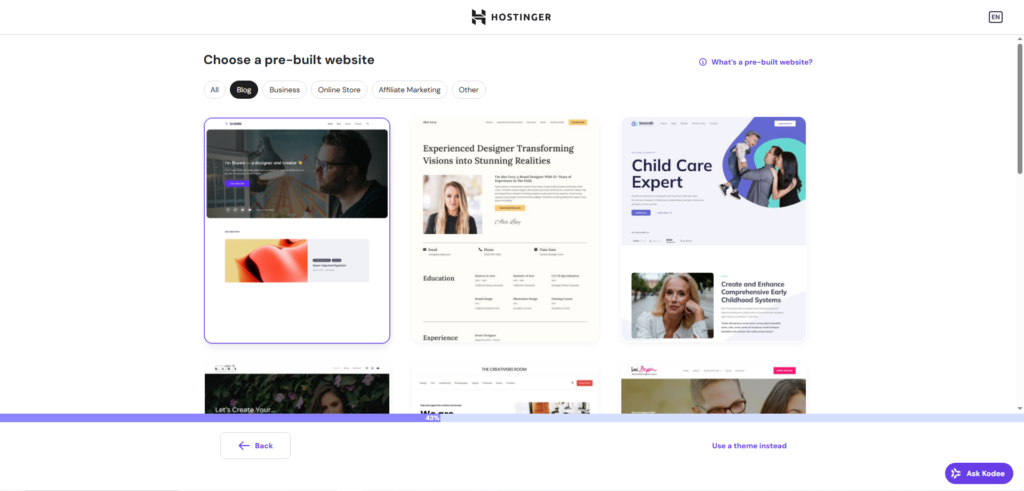This screenshot has width=1024, height=491.
Task: Choose the designer and creator blog template
Action: (297, 230)
